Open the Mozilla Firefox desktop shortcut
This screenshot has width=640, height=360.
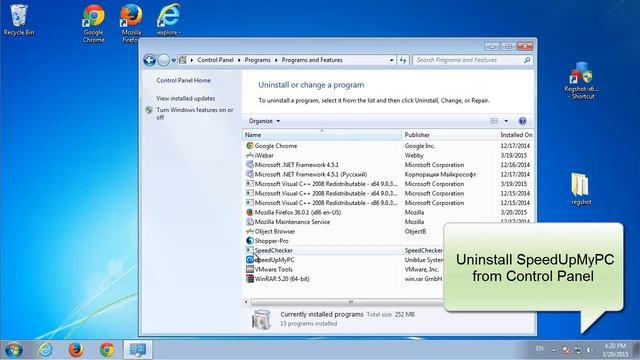[131, 23]
